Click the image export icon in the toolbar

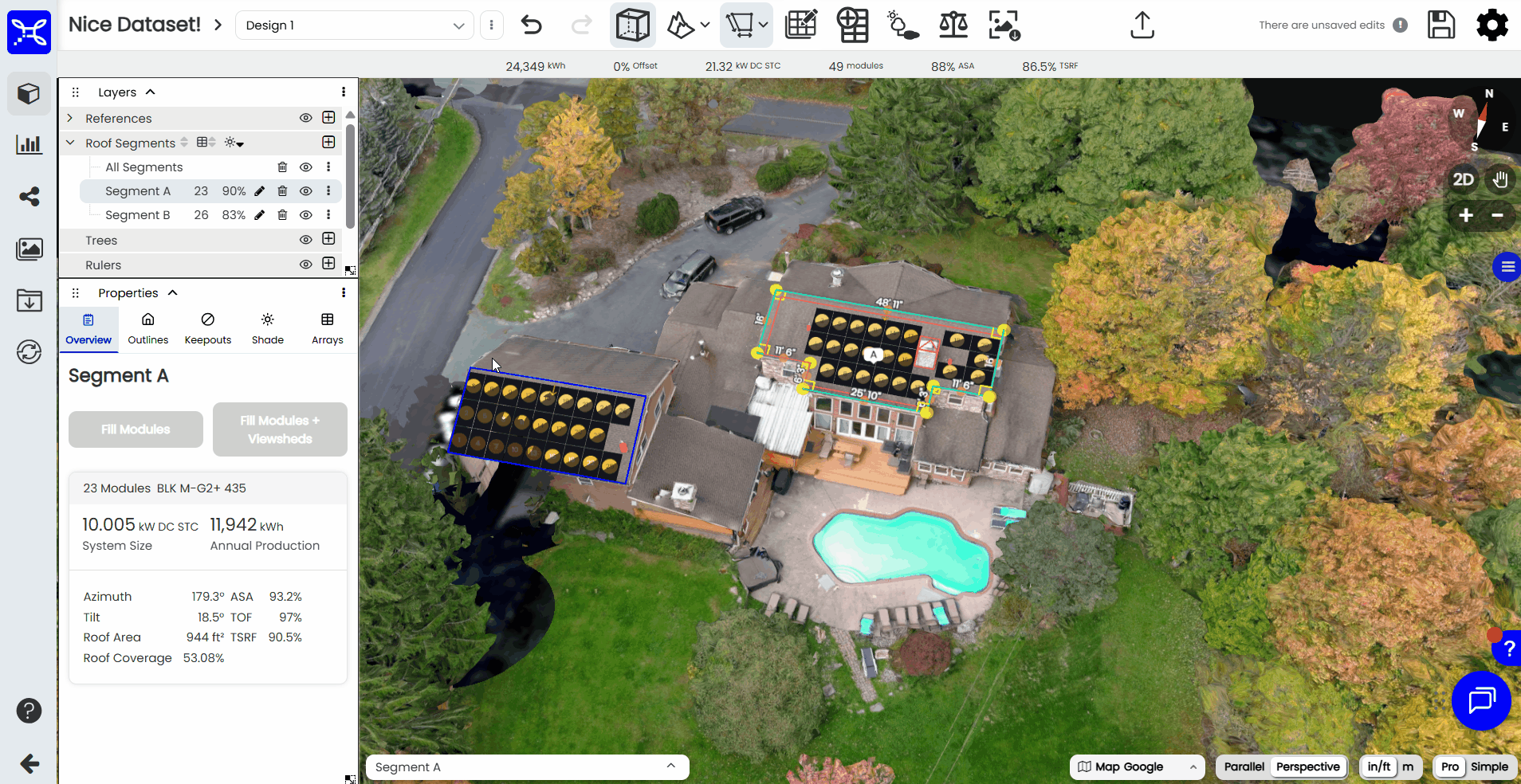coord(1005,25)
